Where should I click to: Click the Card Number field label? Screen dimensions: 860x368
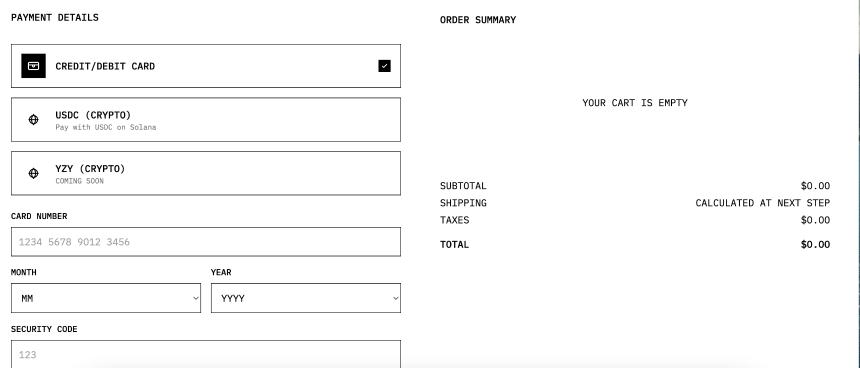[x=39, y=216]
